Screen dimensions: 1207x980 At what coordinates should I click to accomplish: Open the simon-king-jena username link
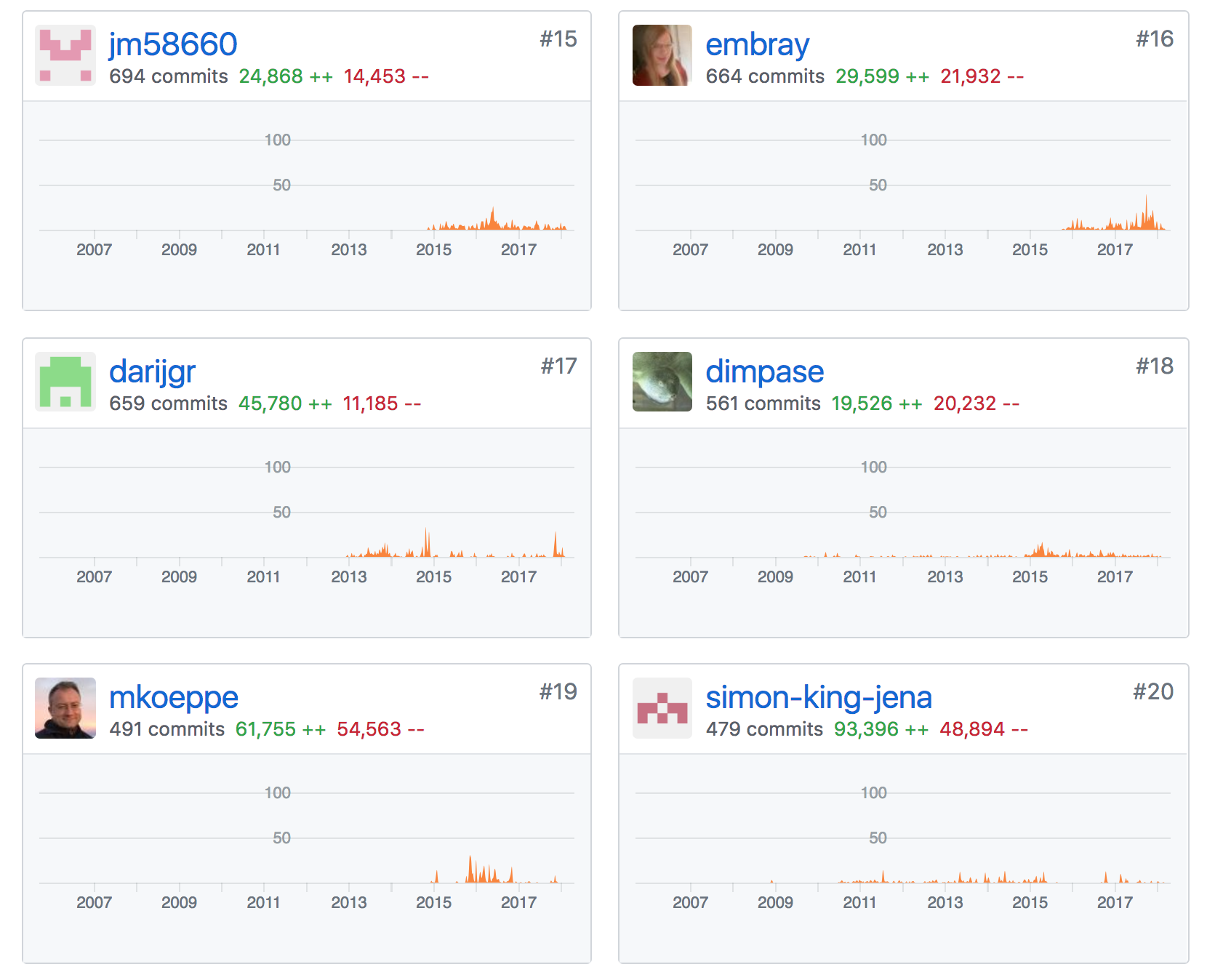click(819, 697)
